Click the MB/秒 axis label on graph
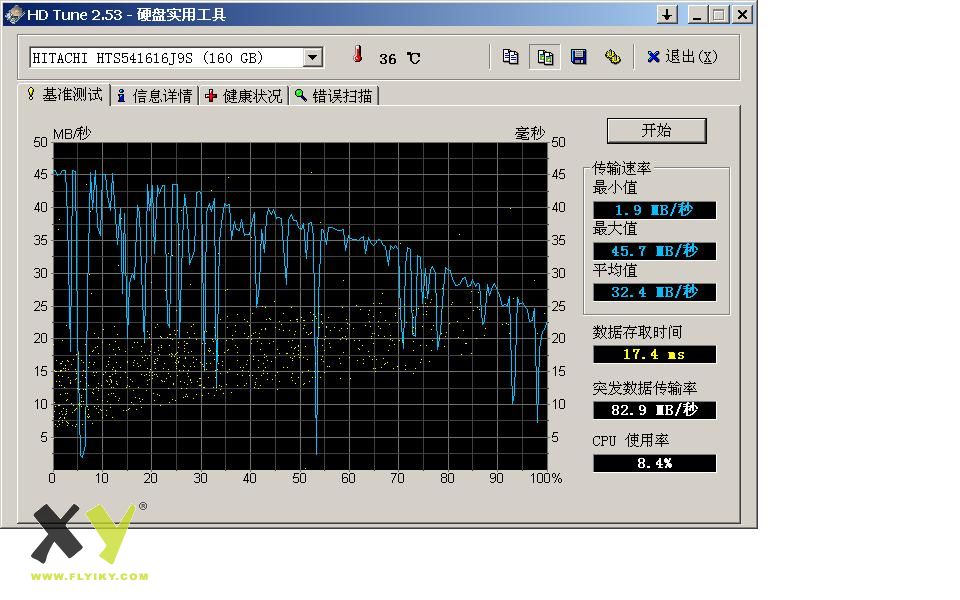The image size is (960, 600). coord(72,133)
